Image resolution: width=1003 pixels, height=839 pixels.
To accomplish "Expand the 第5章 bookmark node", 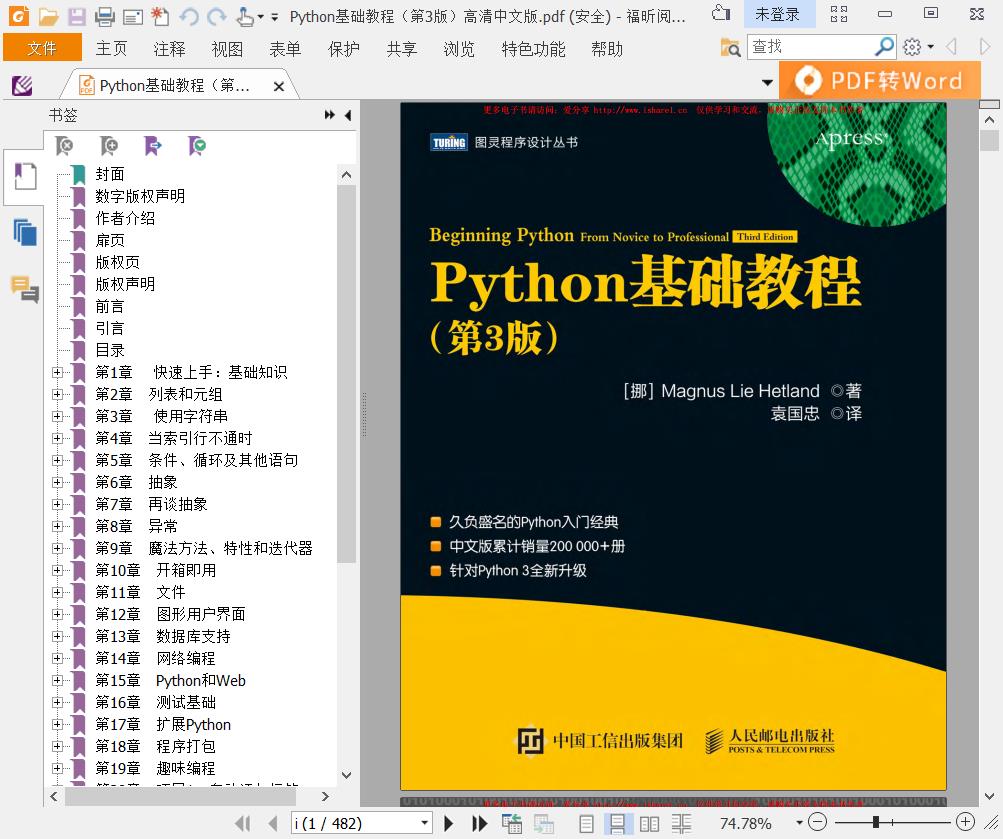I will pyautogui.click(x=58, y=460).
